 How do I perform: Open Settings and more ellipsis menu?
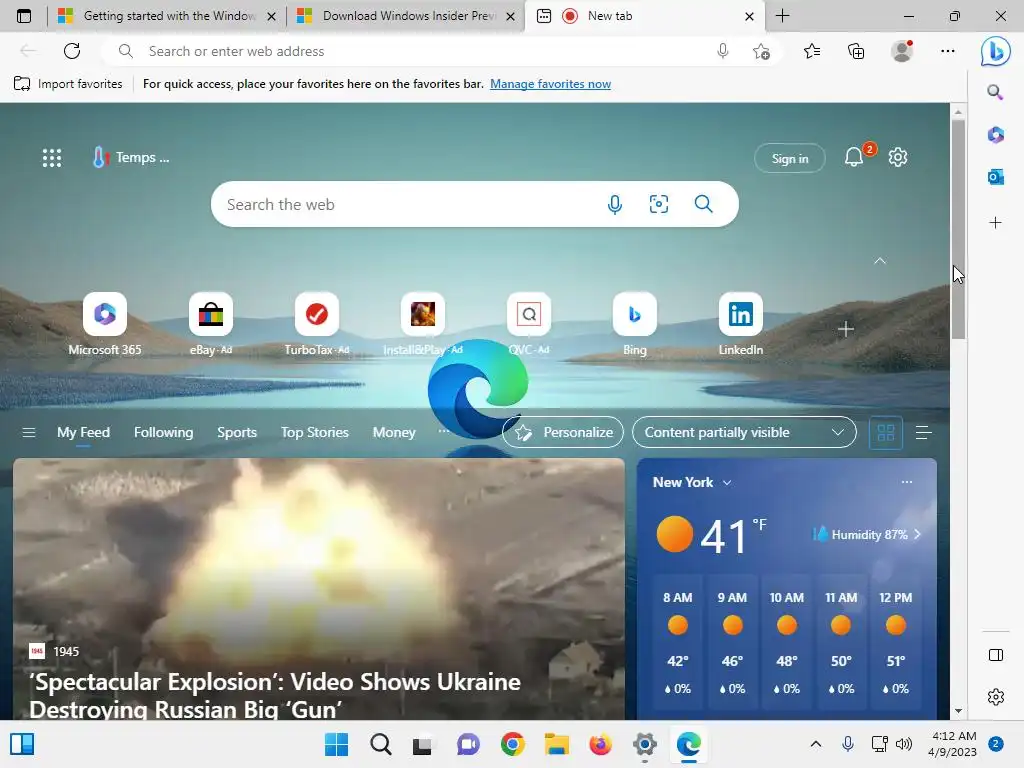click(948, 51)
